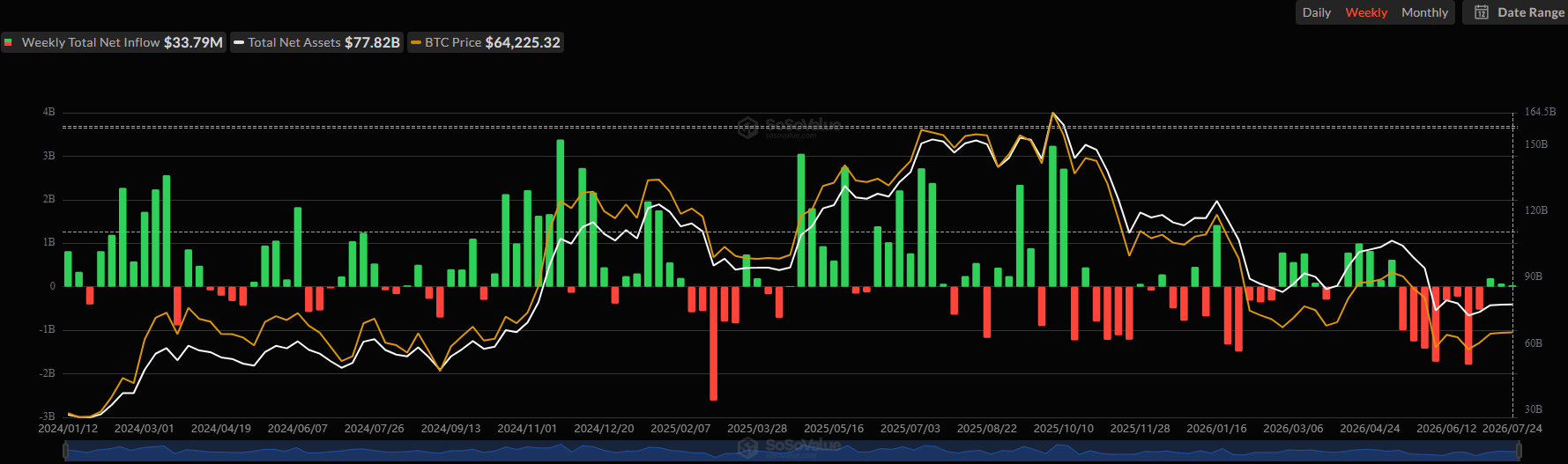Viewport: 1568px width, 464px height.
Task: Click the 2024/07/26 x-axis date label
Action: point(375,429)
